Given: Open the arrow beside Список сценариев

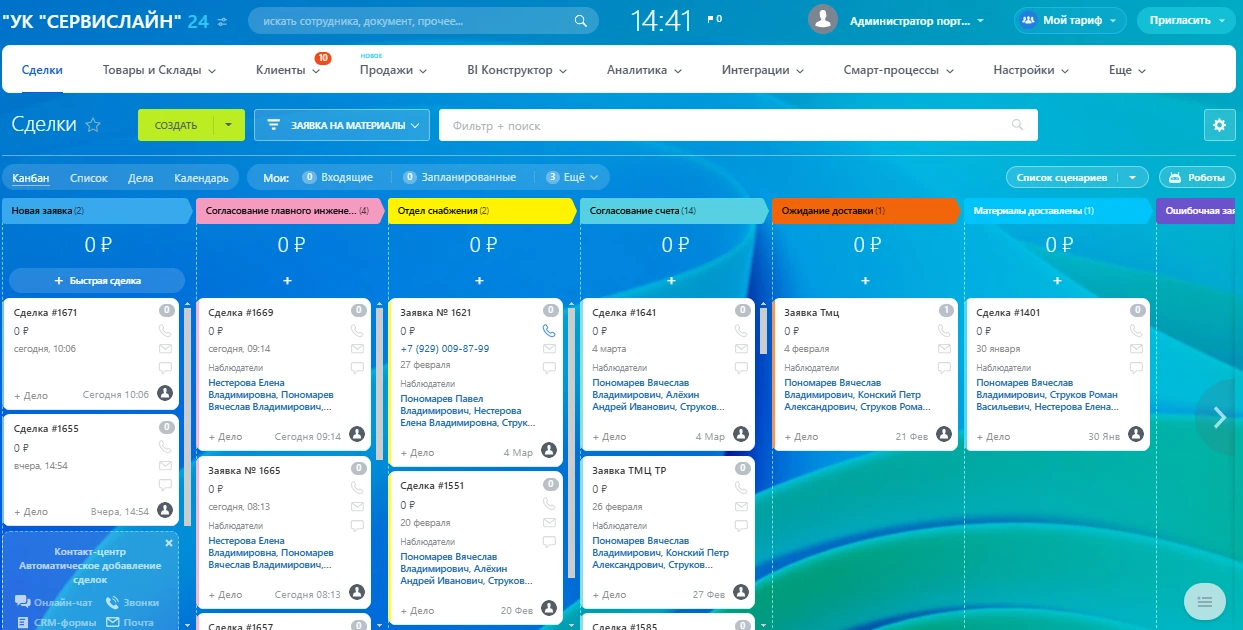Looking at the screenshot, I should tap(1133, 177).
